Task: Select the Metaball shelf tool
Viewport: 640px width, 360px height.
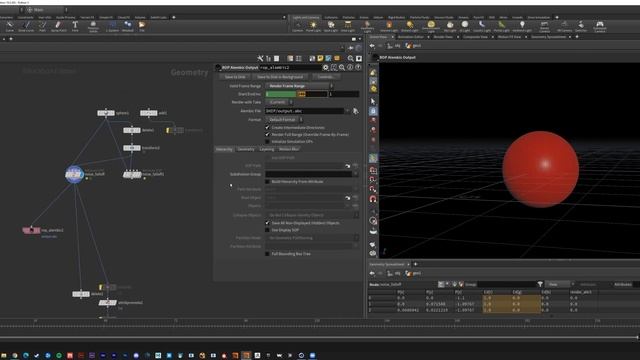Action: (128, 27)
